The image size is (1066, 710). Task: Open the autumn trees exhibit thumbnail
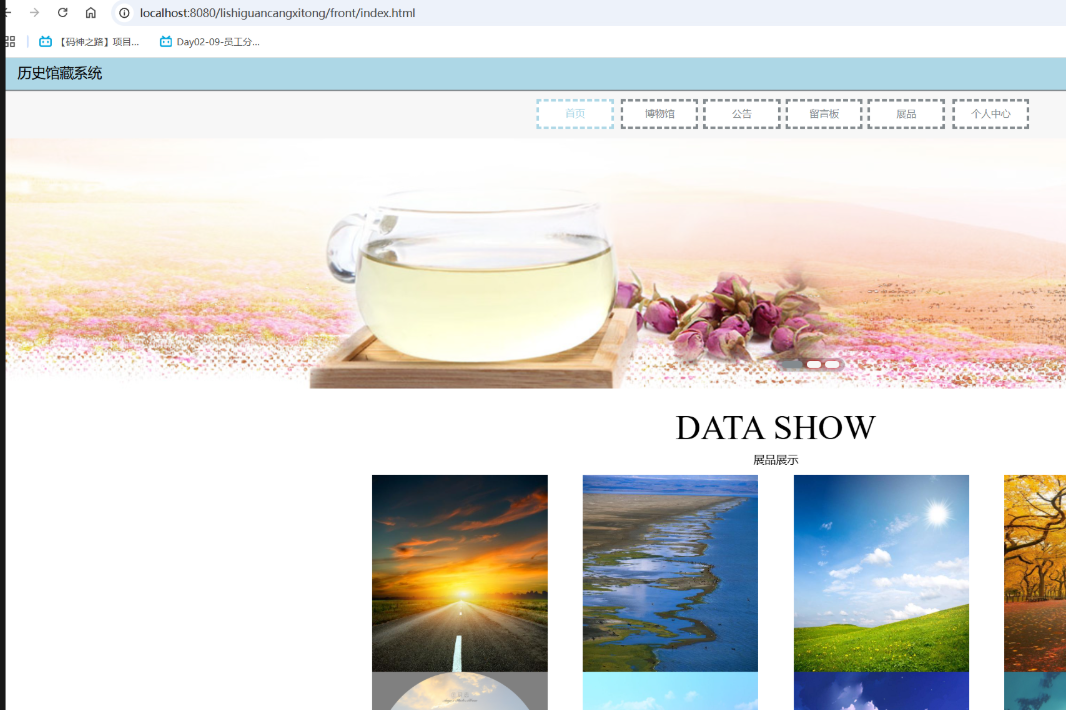[1035, 573]
